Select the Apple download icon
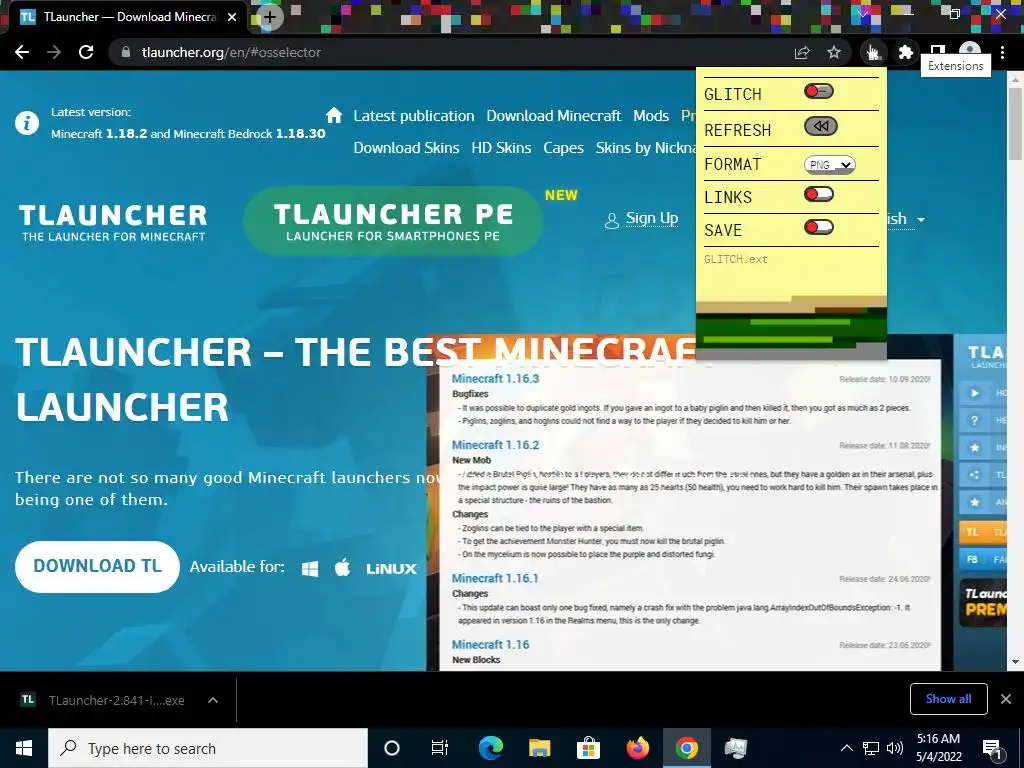This screenshot has width=1024, height=768. tap(342, 567)
